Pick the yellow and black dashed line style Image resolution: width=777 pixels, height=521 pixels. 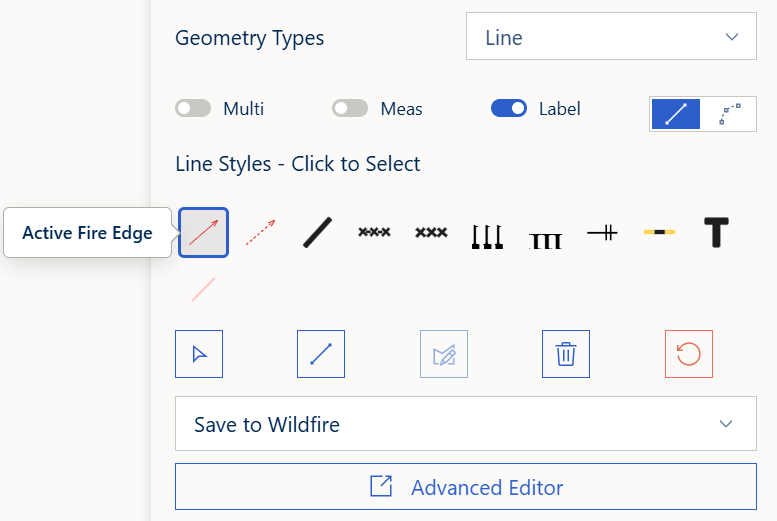pos(659,232)
